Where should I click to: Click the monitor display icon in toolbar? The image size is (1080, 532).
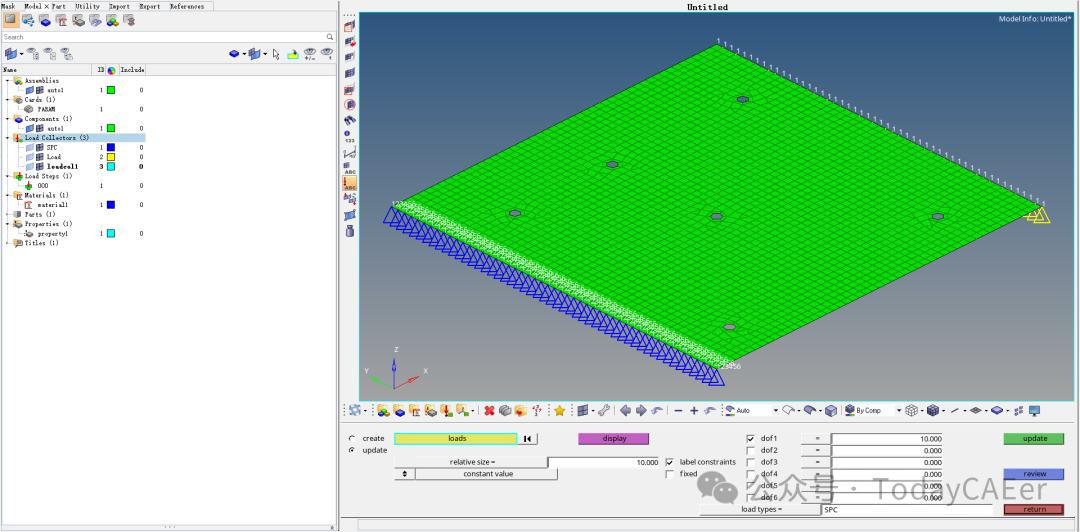pos(1034,411)
